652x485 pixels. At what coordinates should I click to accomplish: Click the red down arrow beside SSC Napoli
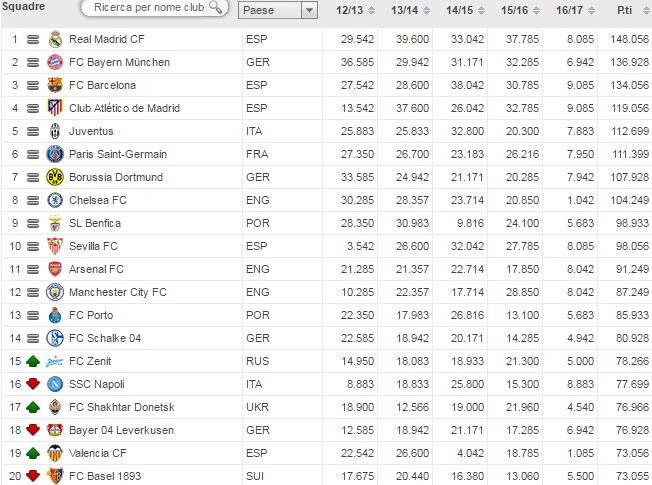tap(32, 384)
